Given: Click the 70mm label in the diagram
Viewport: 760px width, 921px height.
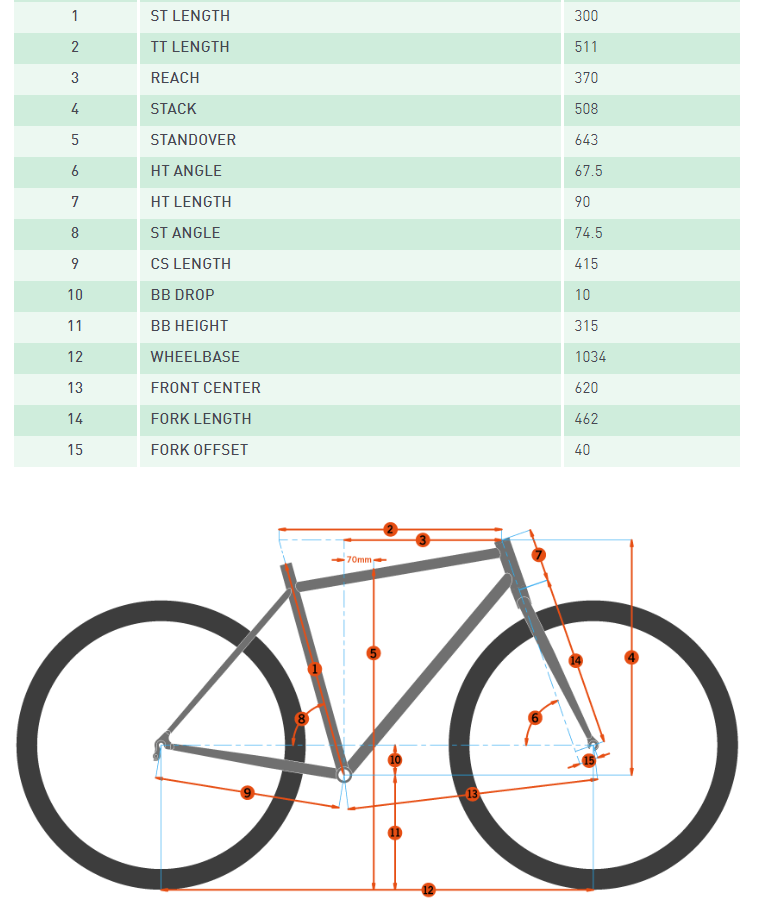Looking at the screenshot, I should (358, 559).
